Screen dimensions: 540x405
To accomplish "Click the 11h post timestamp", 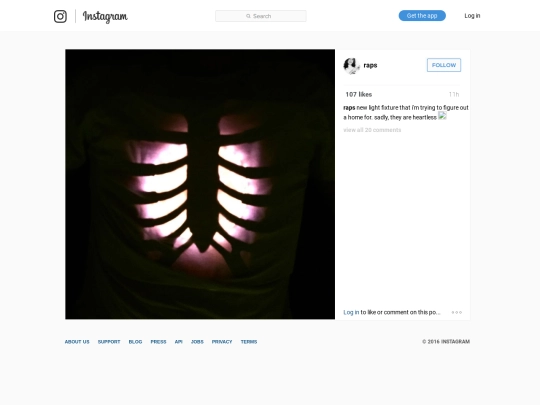I will tap(454, 94).
